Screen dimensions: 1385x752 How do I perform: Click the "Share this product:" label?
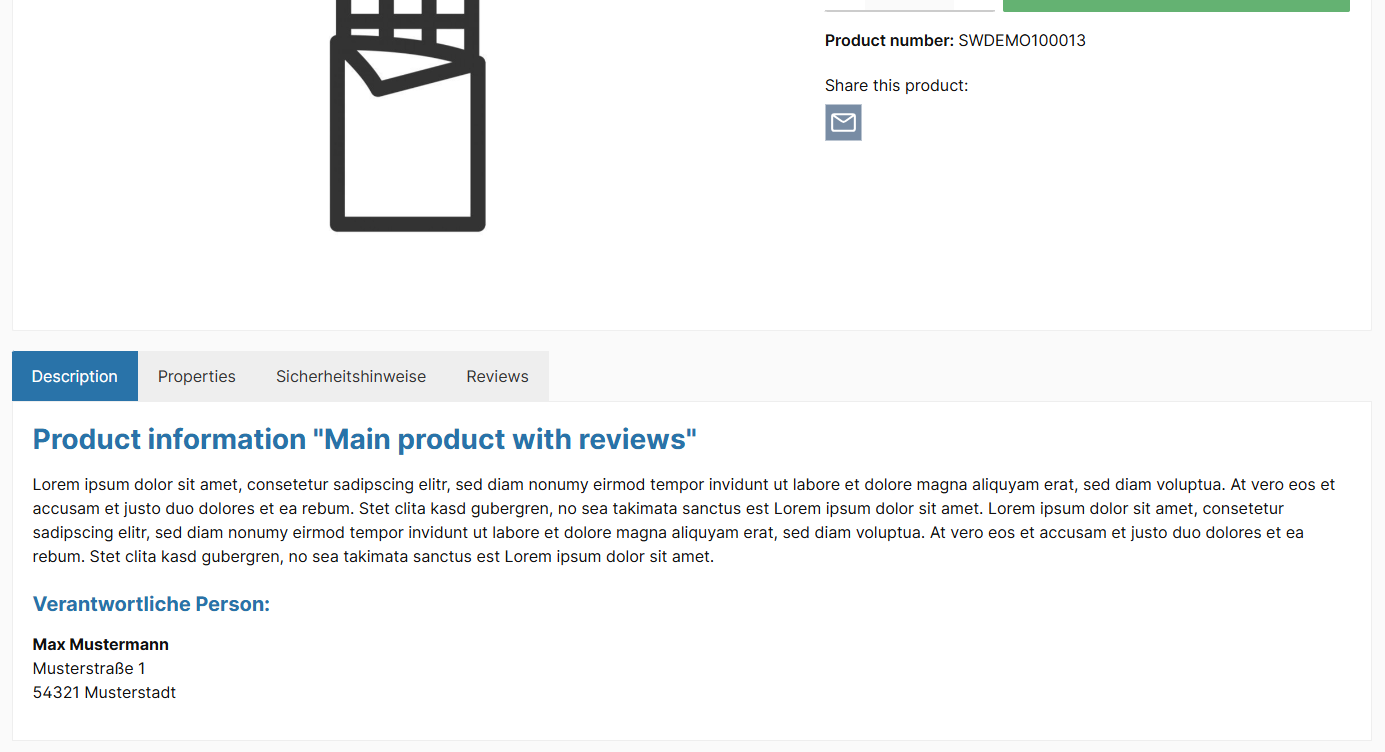tap(896, 86)
